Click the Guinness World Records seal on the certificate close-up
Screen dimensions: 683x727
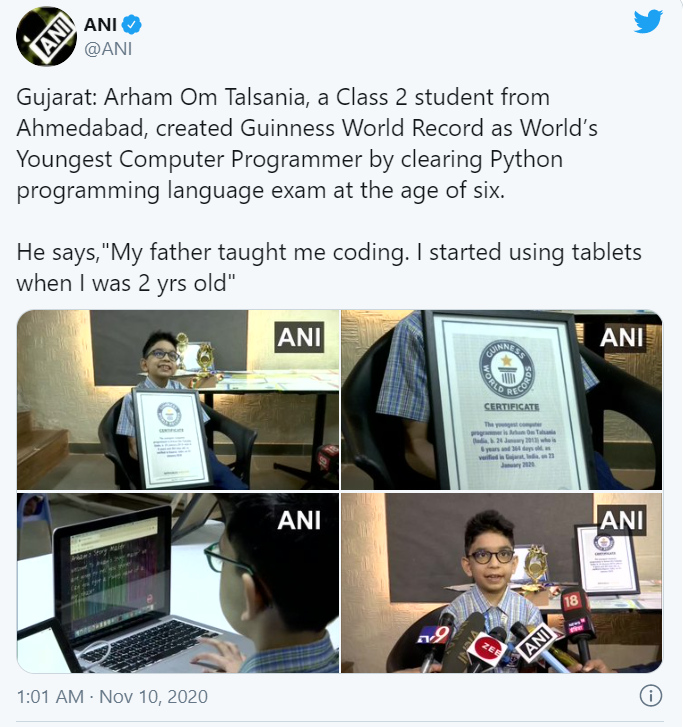click(x=507, y=370)
